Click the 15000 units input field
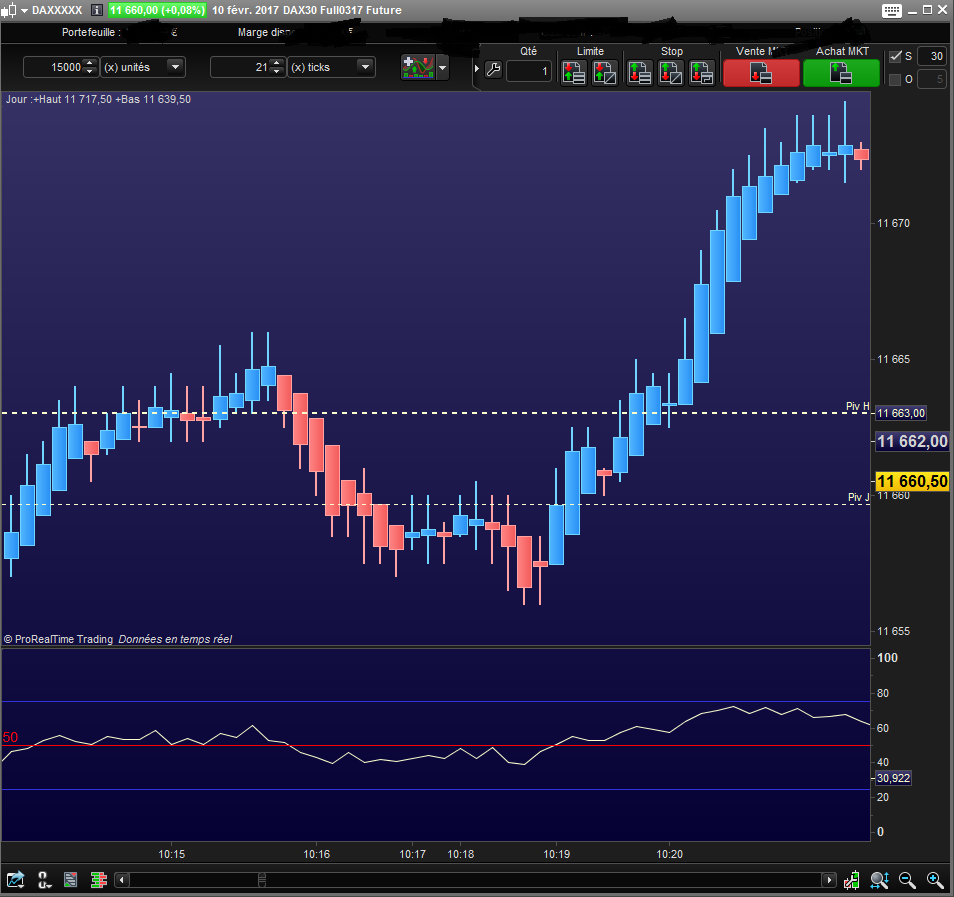Viewport: 954px width, 897px height. (x=54, y=67)
